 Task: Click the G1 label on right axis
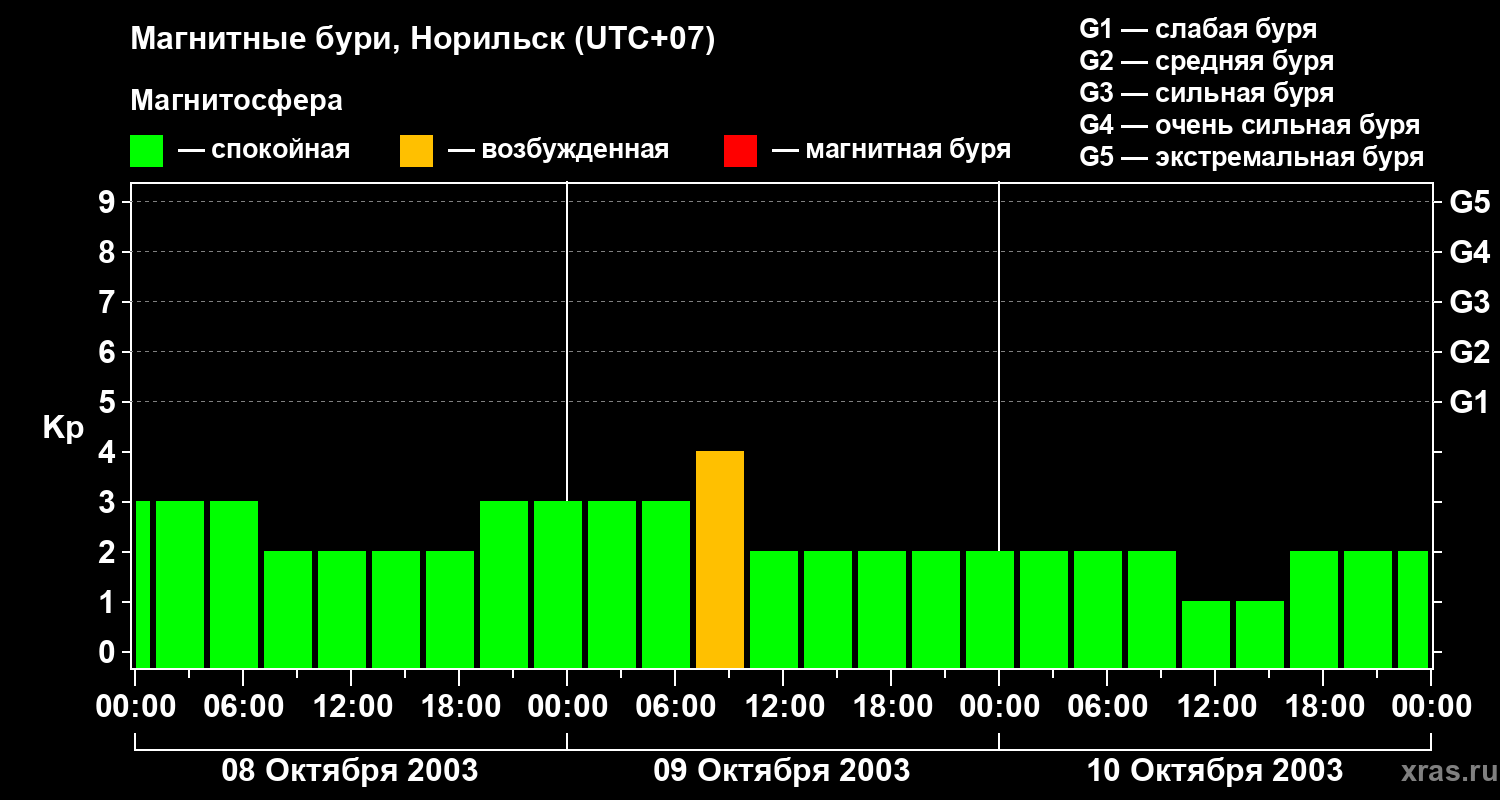(1469, 403)
